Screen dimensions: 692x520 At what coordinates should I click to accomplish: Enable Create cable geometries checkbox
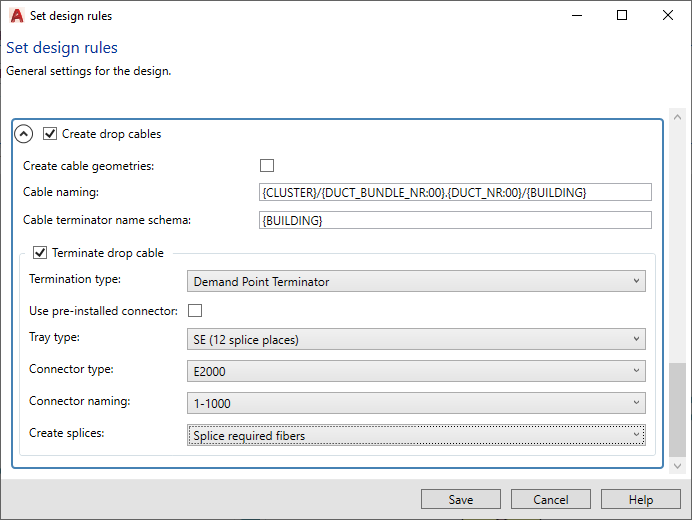click(x=267, y=166)
